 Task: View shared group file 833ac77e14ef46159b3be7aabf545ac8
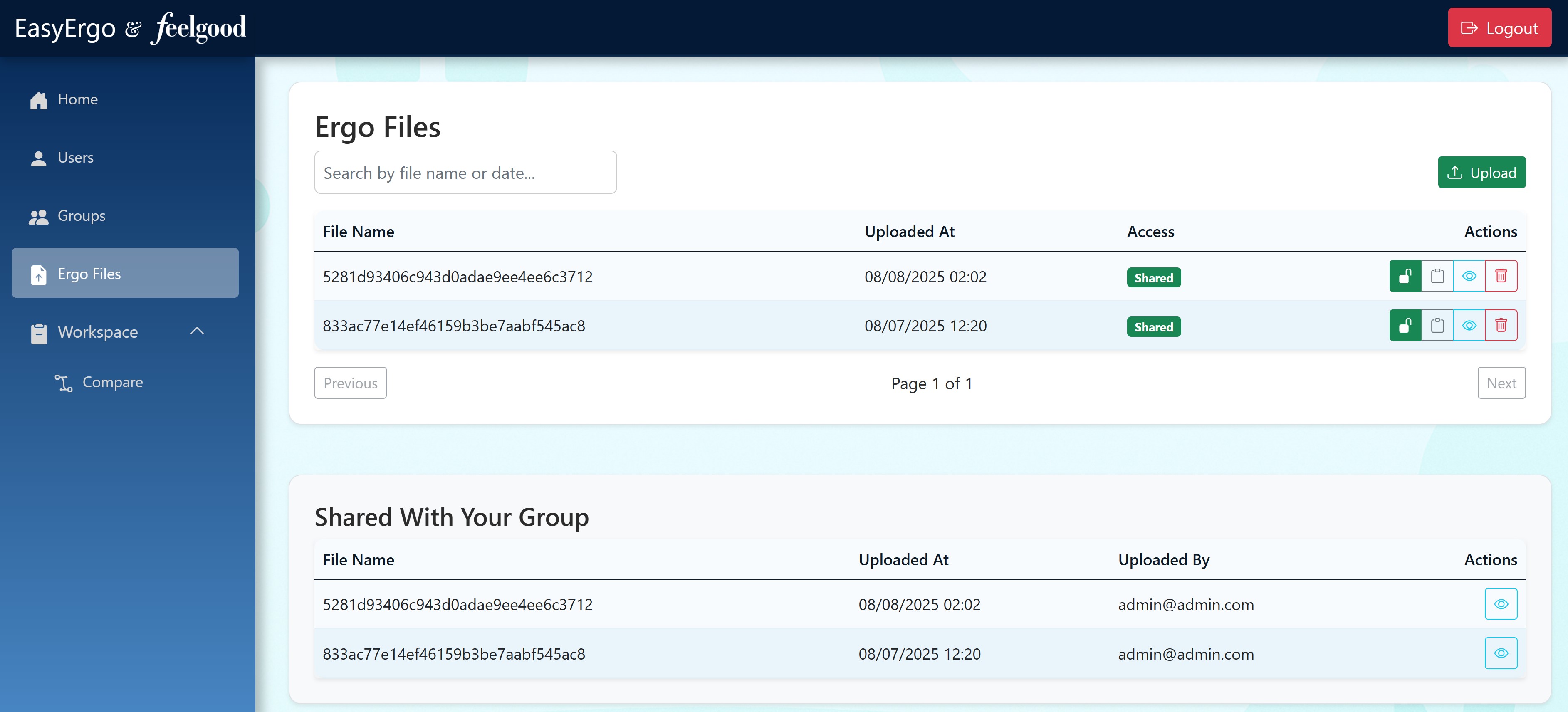click(1501, 654)
